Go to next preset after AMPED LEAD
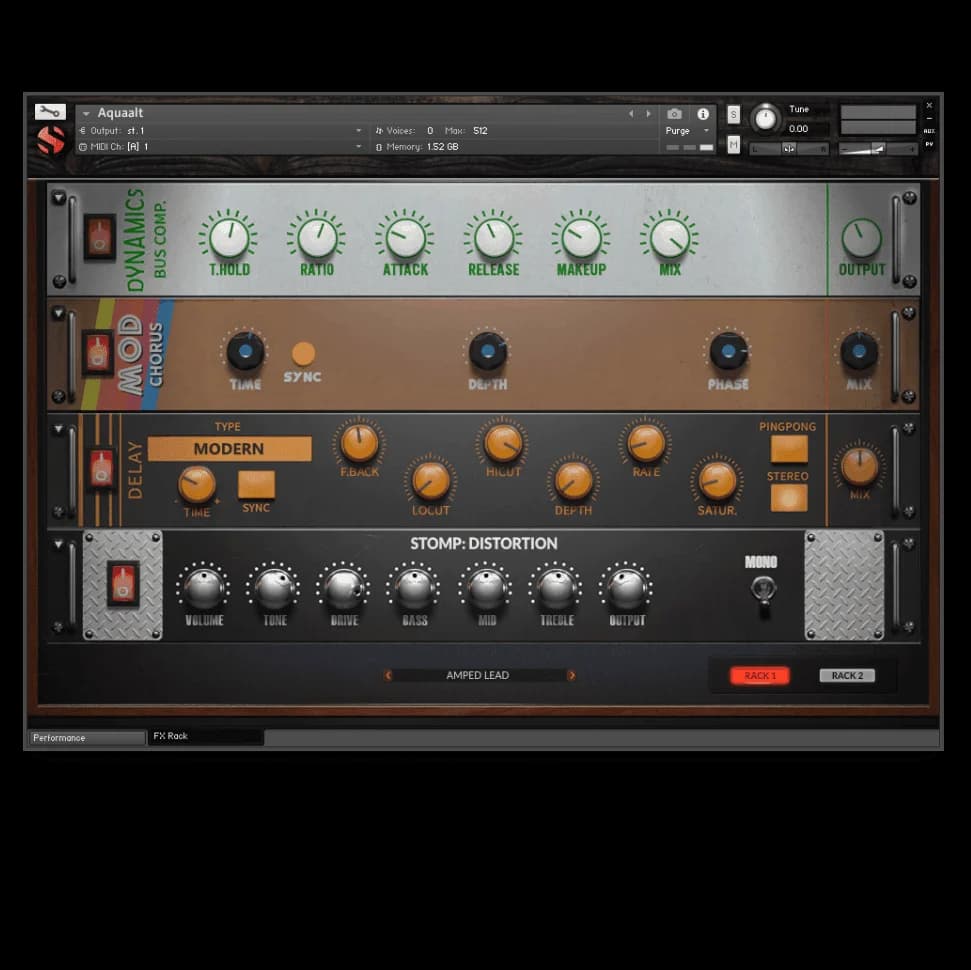Image resolution: width=971 pixels, height=970 pixels. pos(572,676)
